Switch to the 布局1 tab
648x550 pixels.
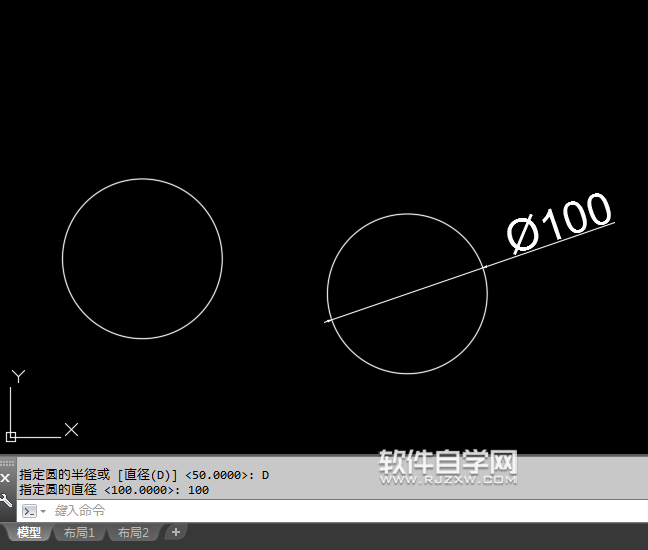79,533
